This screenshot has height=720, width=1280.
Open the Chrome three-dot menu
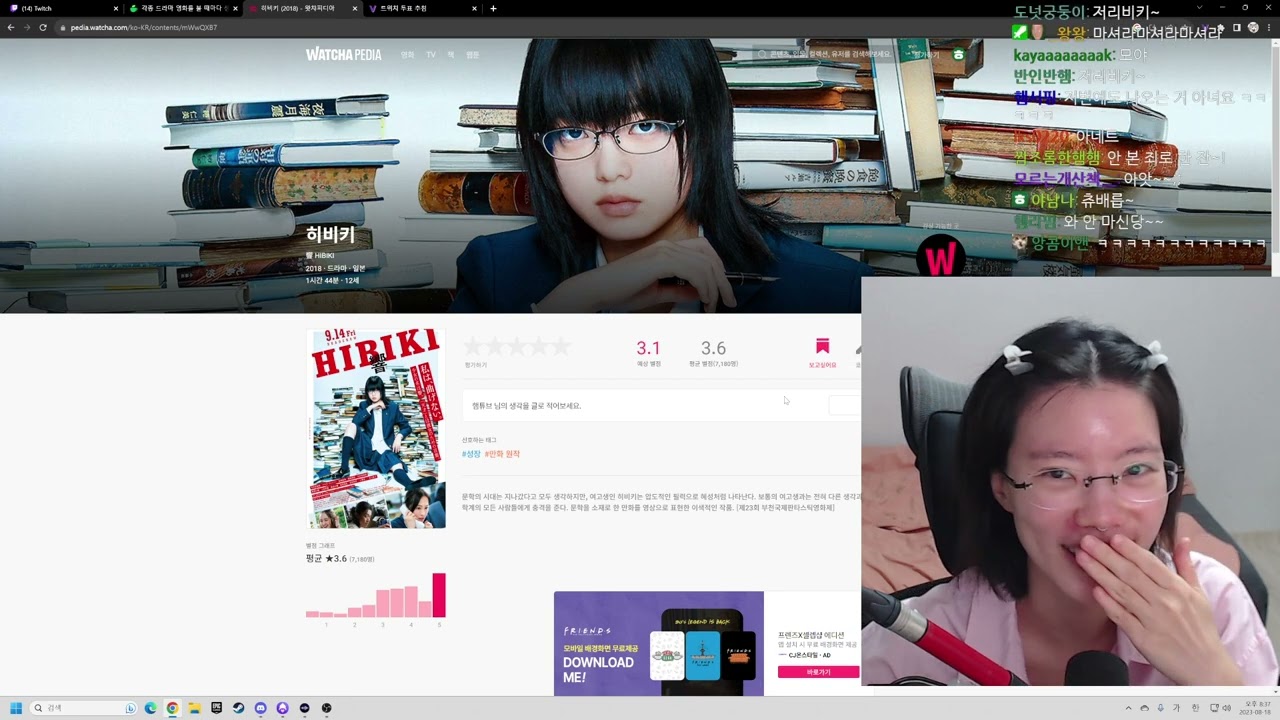[x=1270, y=27]
